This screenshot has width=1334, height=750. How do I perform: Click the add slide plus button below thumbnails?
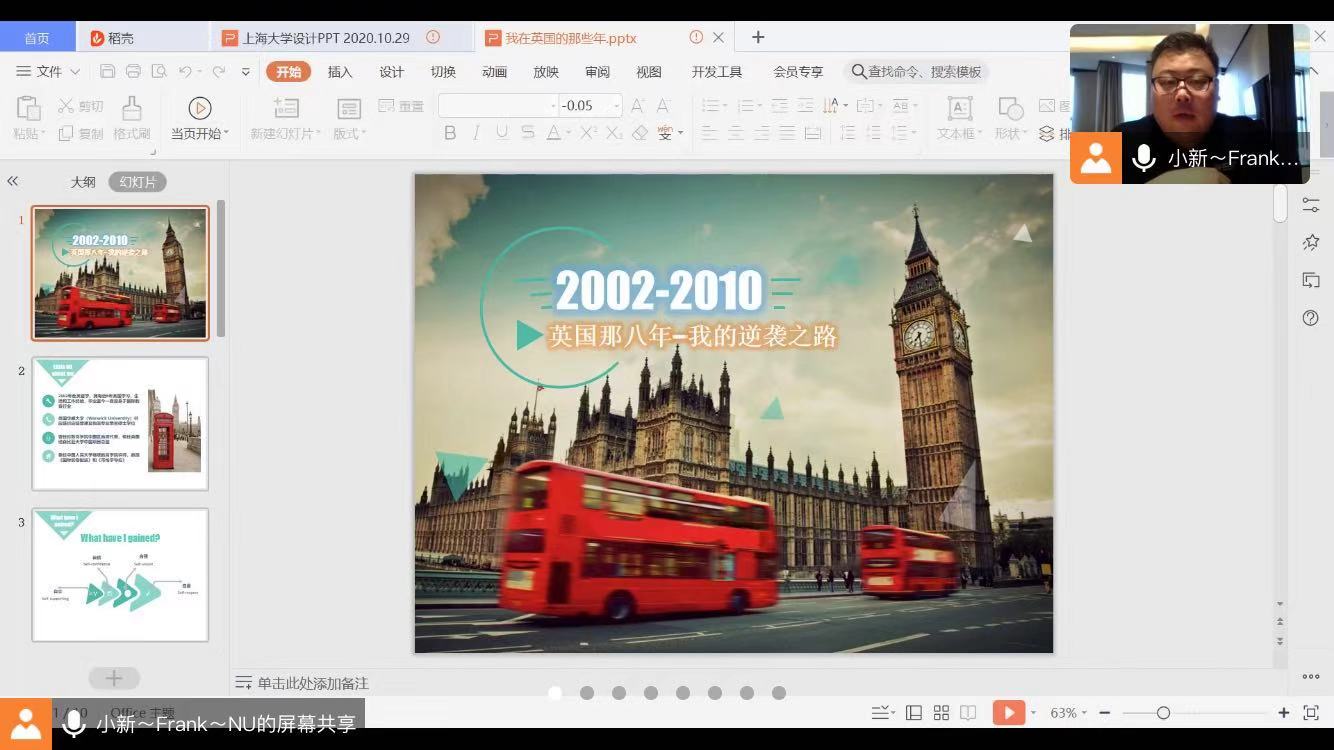[114, 678]
